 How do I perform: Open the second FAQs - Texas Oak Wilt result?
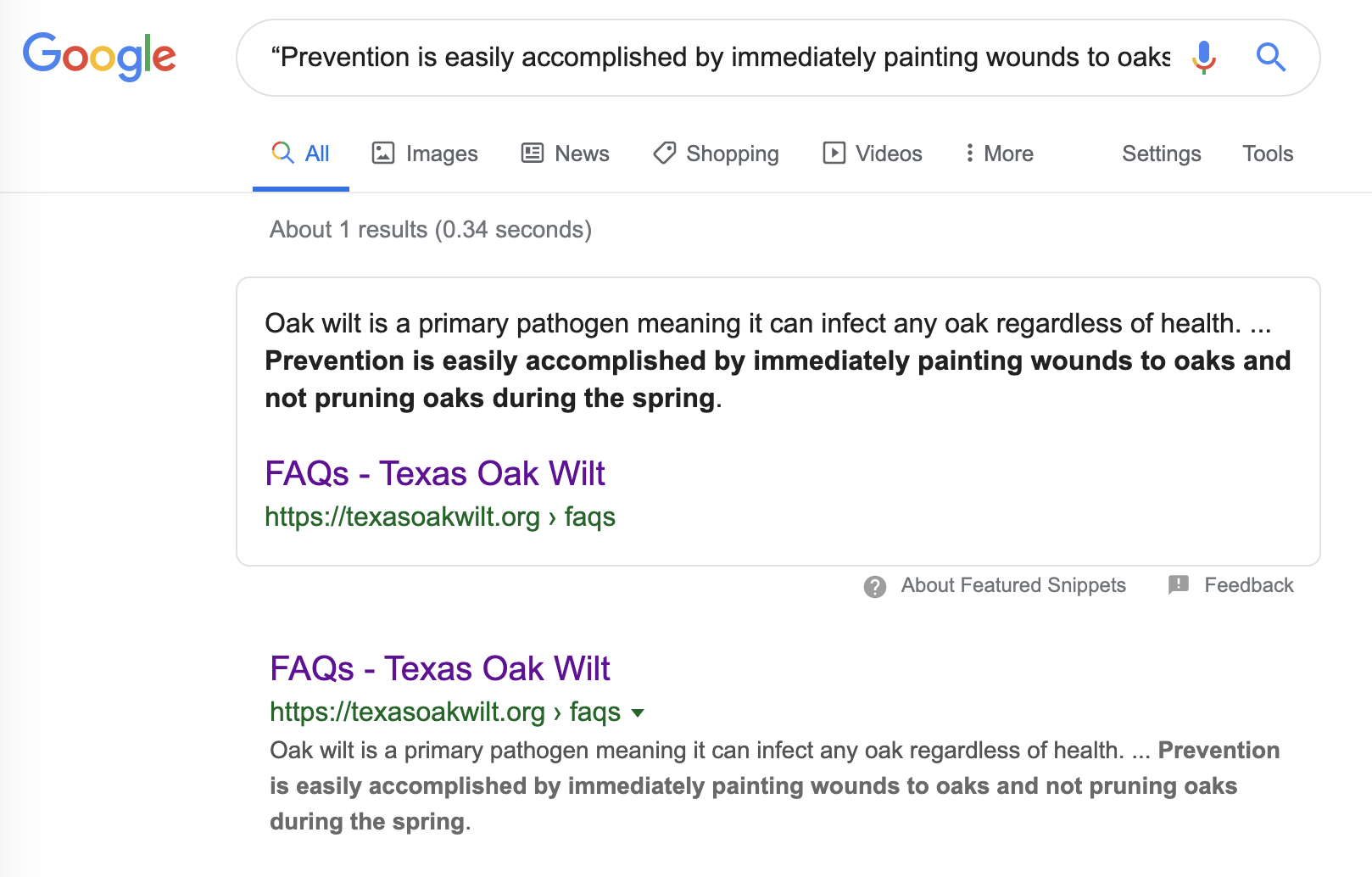[x=440, y=668]
